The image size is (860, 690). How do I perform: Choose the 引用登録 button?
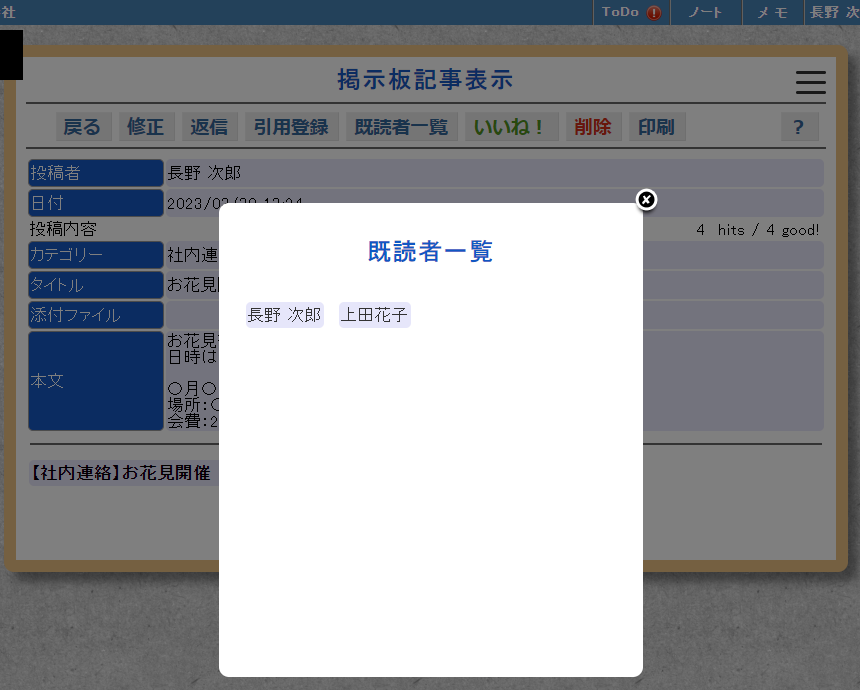click(290, 127)
